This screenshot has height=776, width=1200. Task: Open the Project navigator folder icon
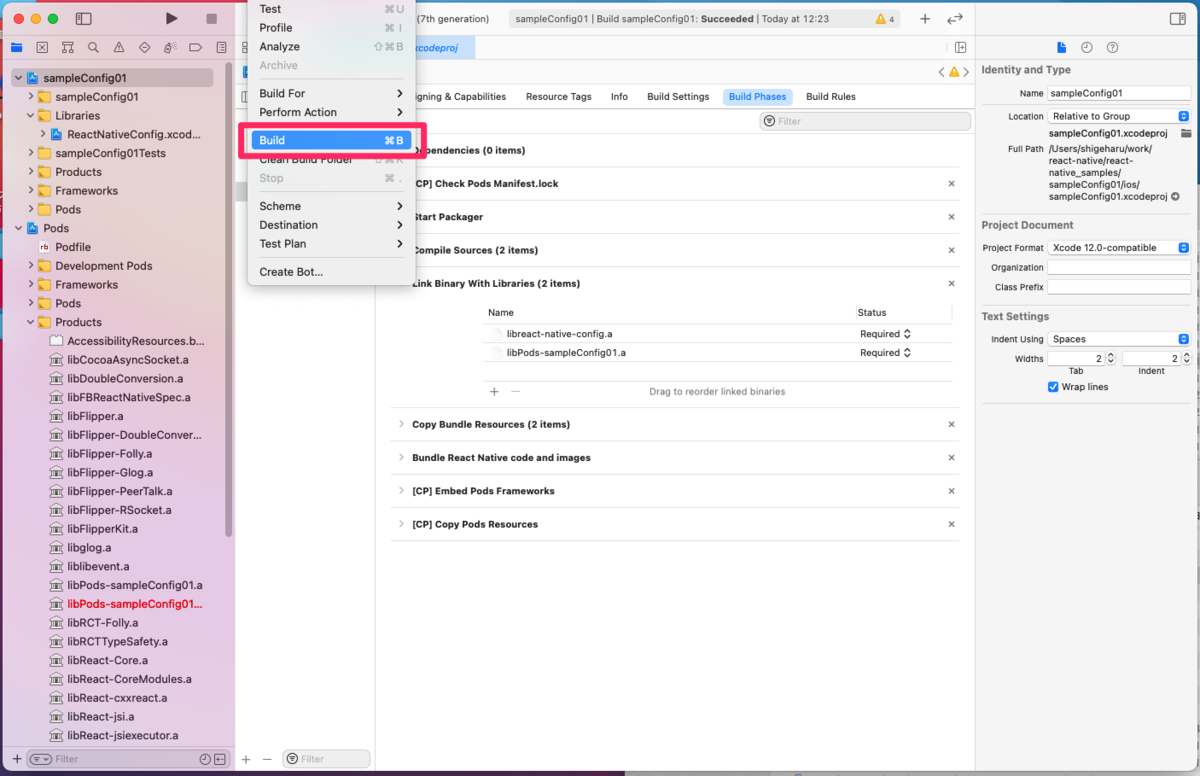(x=16, y=47)
